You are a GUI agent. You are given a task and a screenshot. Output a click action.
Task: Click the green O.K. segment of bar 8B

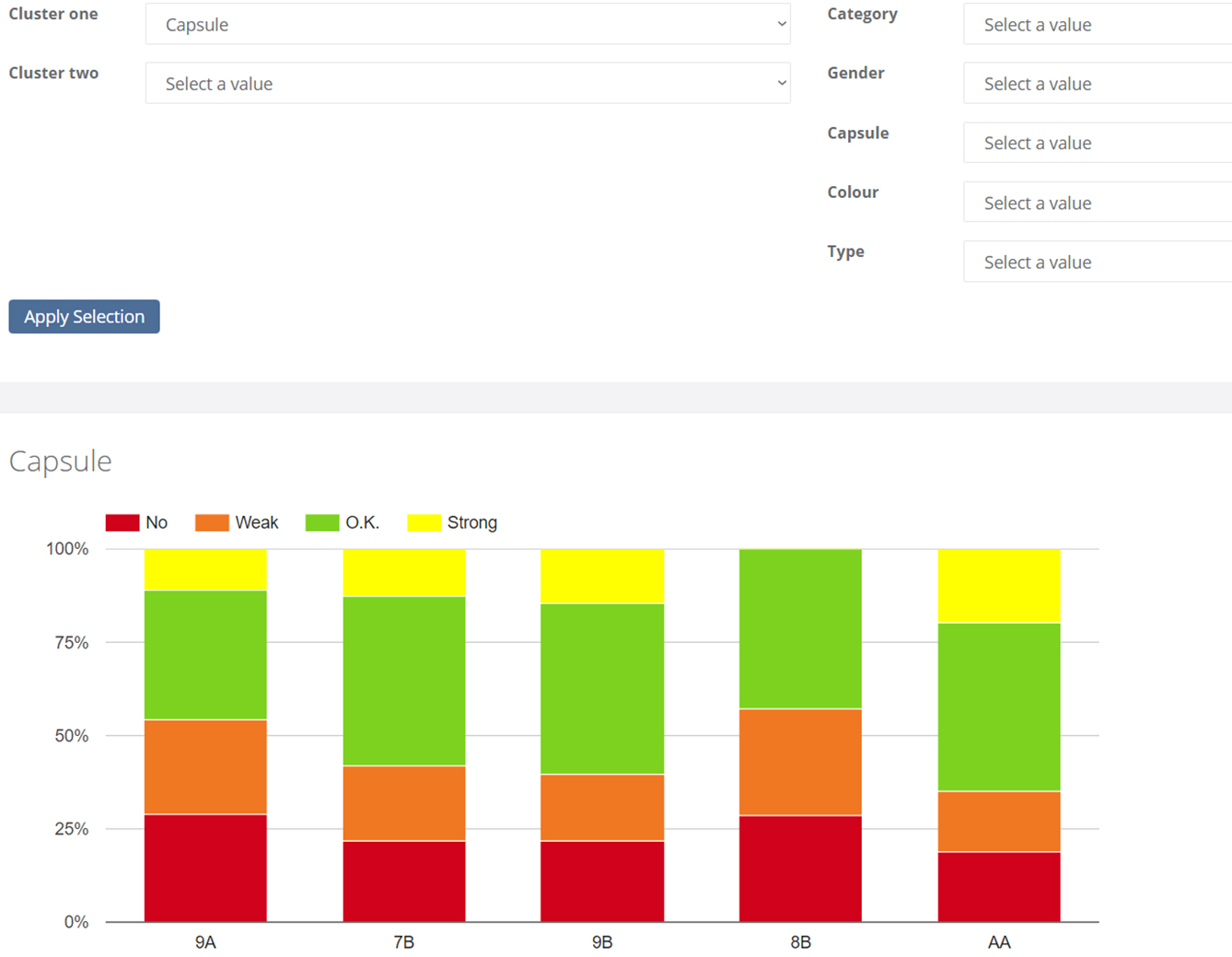click(x=800, y=629)
